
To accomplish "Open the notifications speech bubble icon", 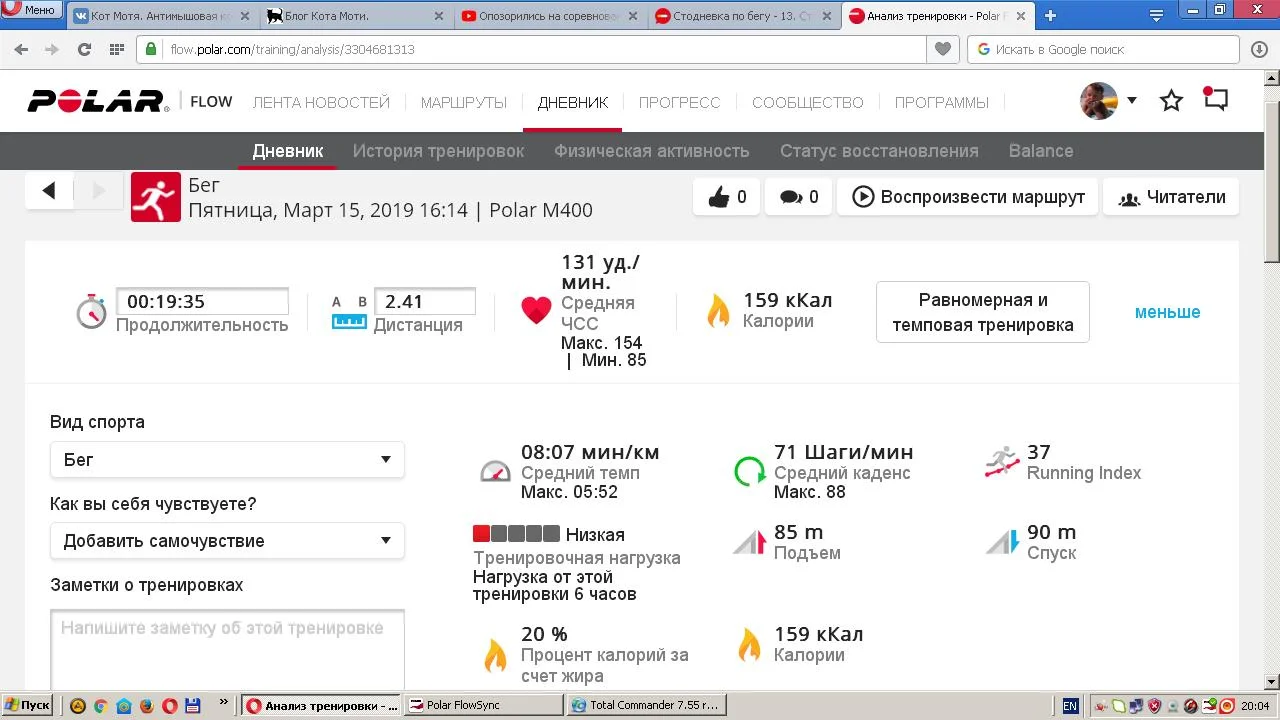I will (x=1215, y=100).
